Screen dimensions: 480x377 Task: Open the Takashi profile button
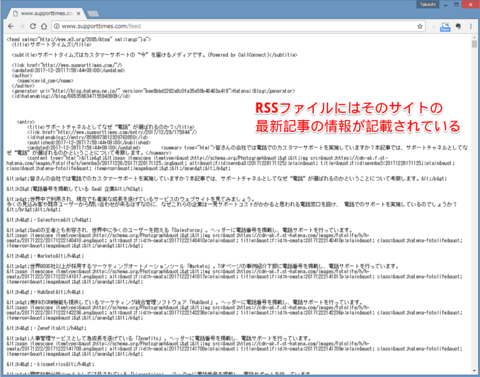(428, 4)
